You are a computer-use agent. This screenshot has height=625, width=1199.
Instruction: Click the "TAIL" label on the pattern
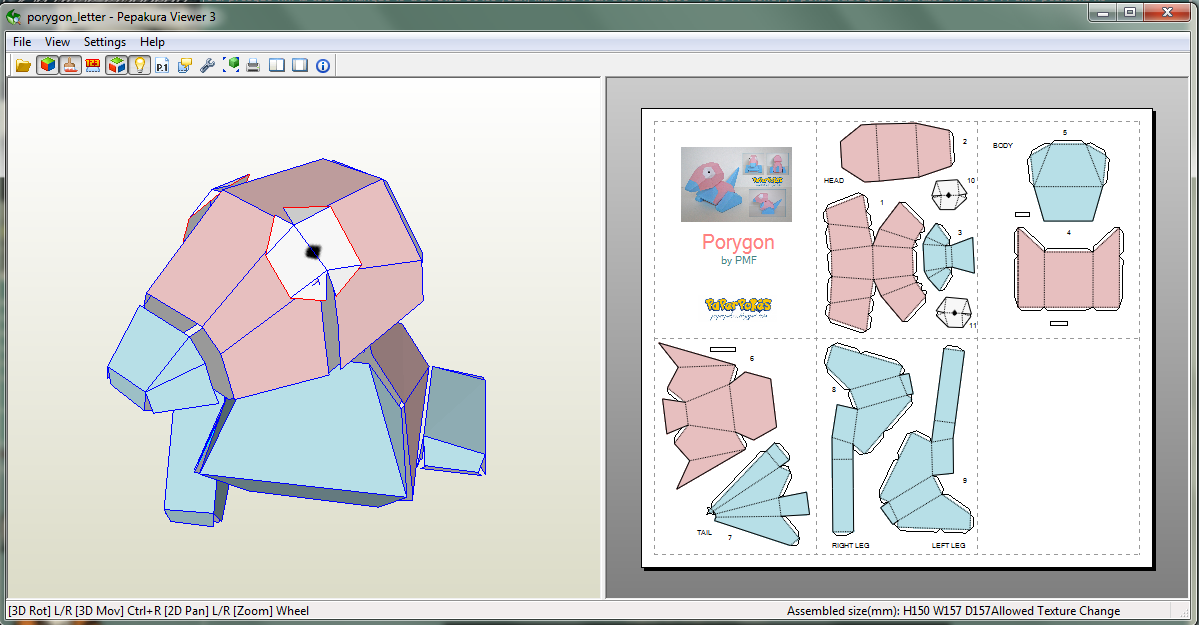pos(704,532)
